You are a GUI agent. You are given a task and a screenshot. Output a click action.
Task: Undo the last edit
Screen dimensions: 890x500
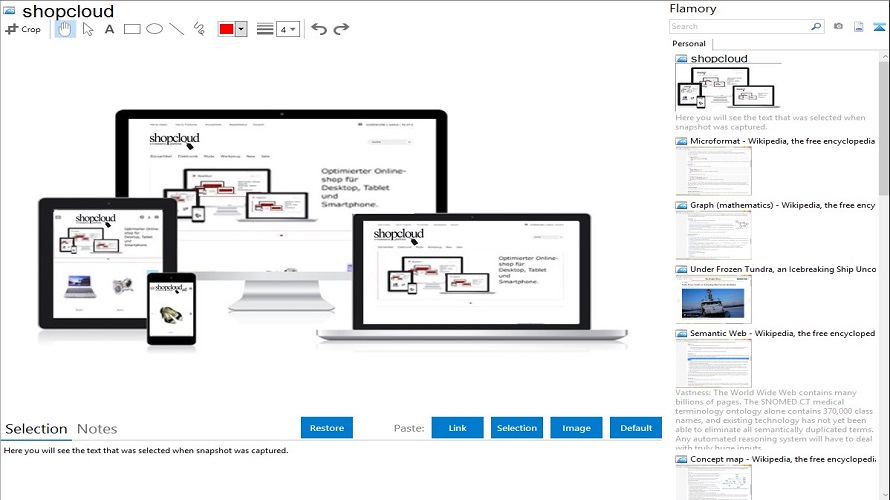tap(319, 29)
